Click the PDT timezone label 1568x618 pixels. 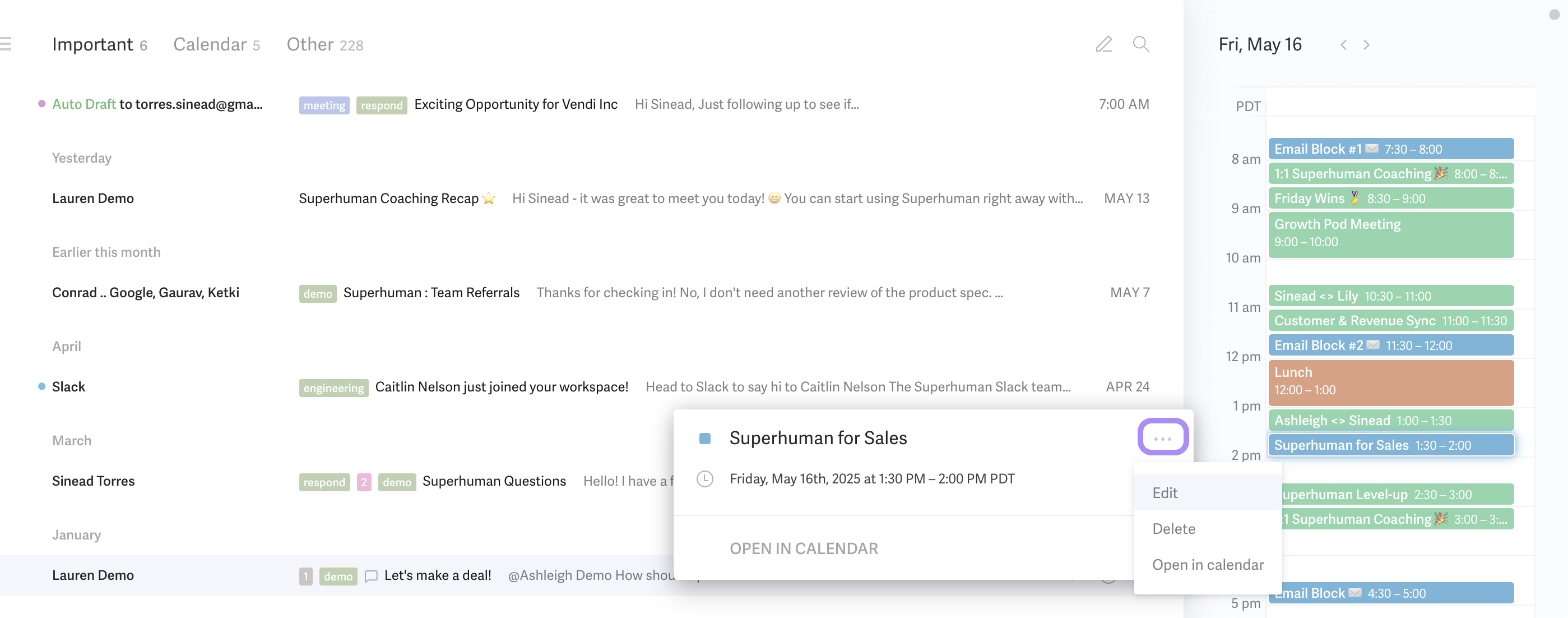[x=1248, y=106]
